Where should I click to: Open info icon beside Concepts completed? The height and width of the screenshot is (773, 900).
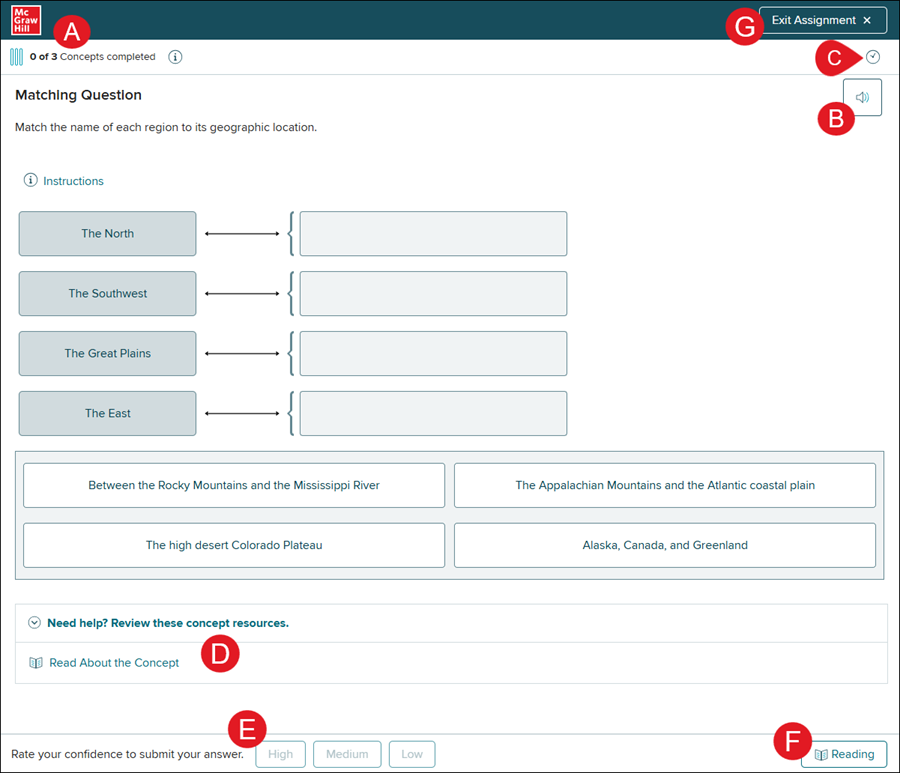pyautogui.click(x=175, y=57)
